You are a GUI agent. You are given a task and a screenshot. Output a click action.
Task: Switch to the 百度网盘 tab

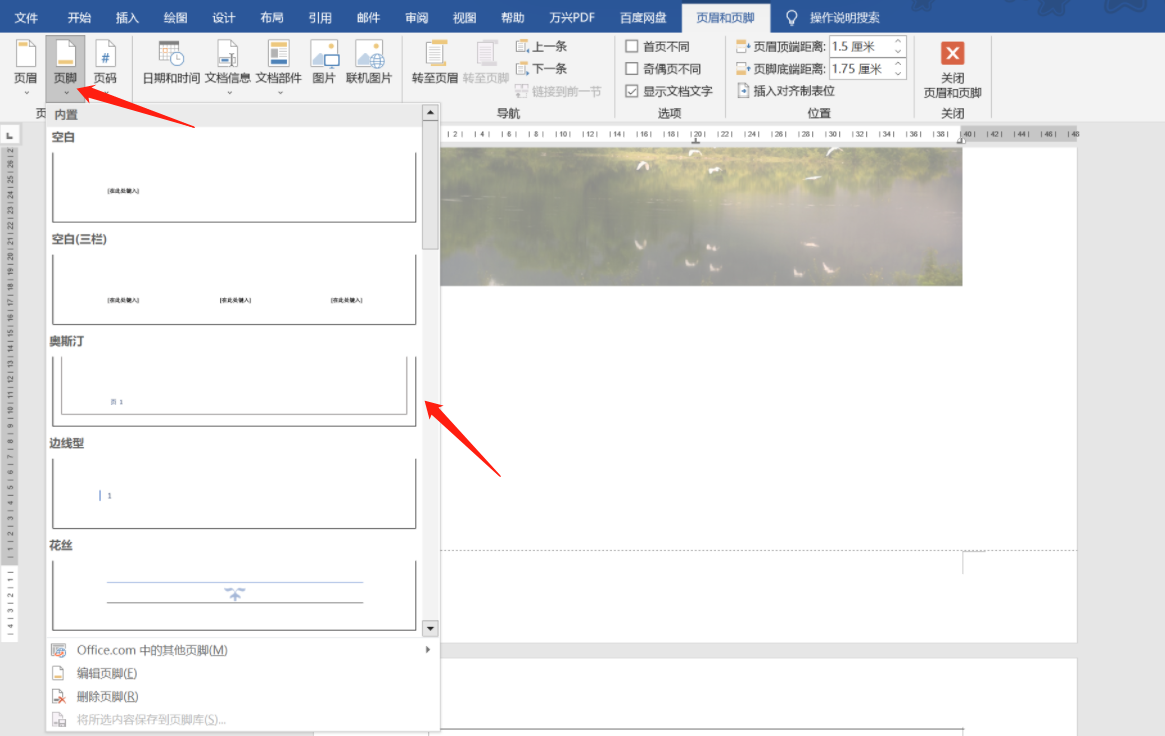coord(643,17)
